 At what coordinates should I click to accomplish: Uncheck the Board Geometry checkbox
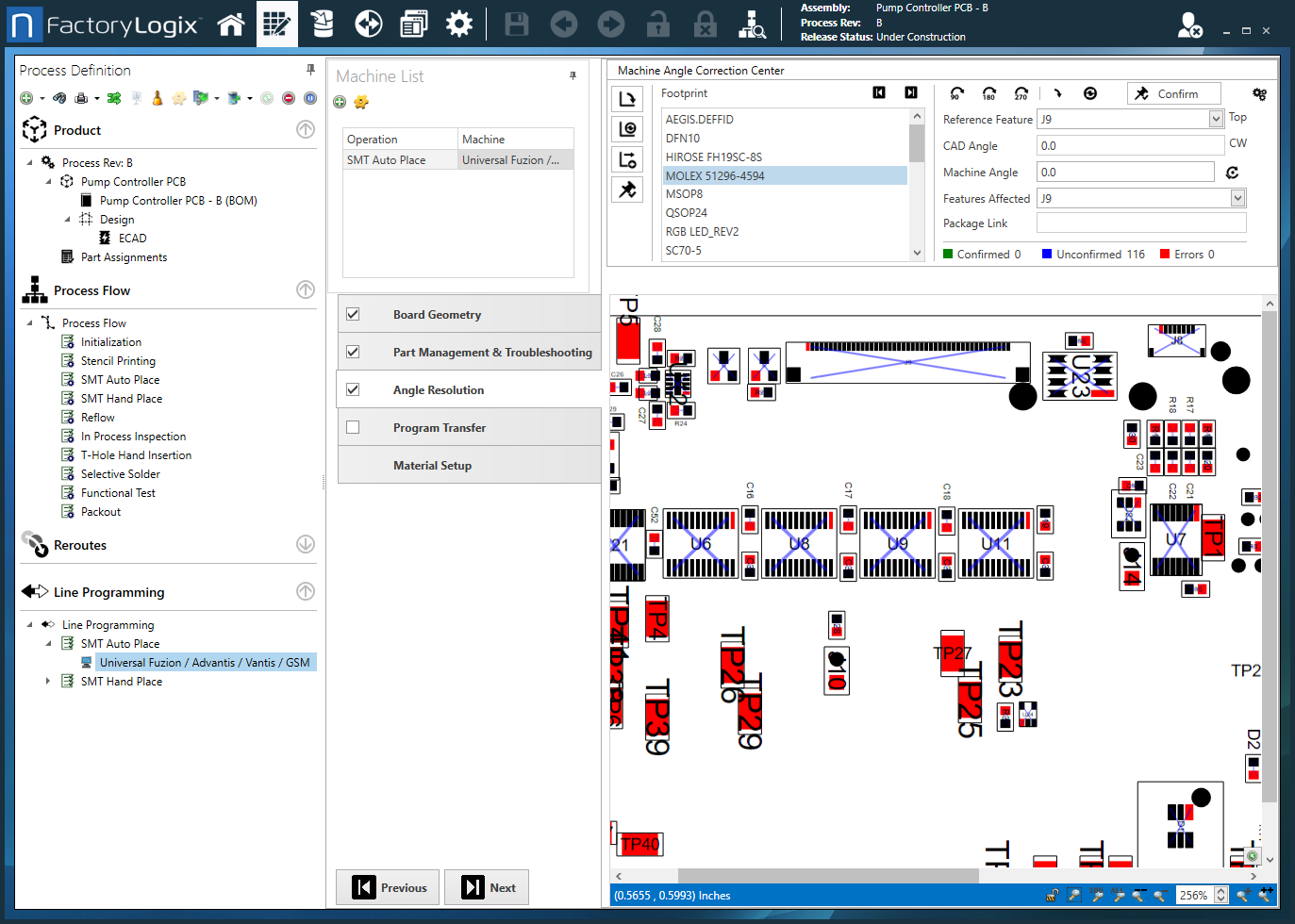[353, 314]
